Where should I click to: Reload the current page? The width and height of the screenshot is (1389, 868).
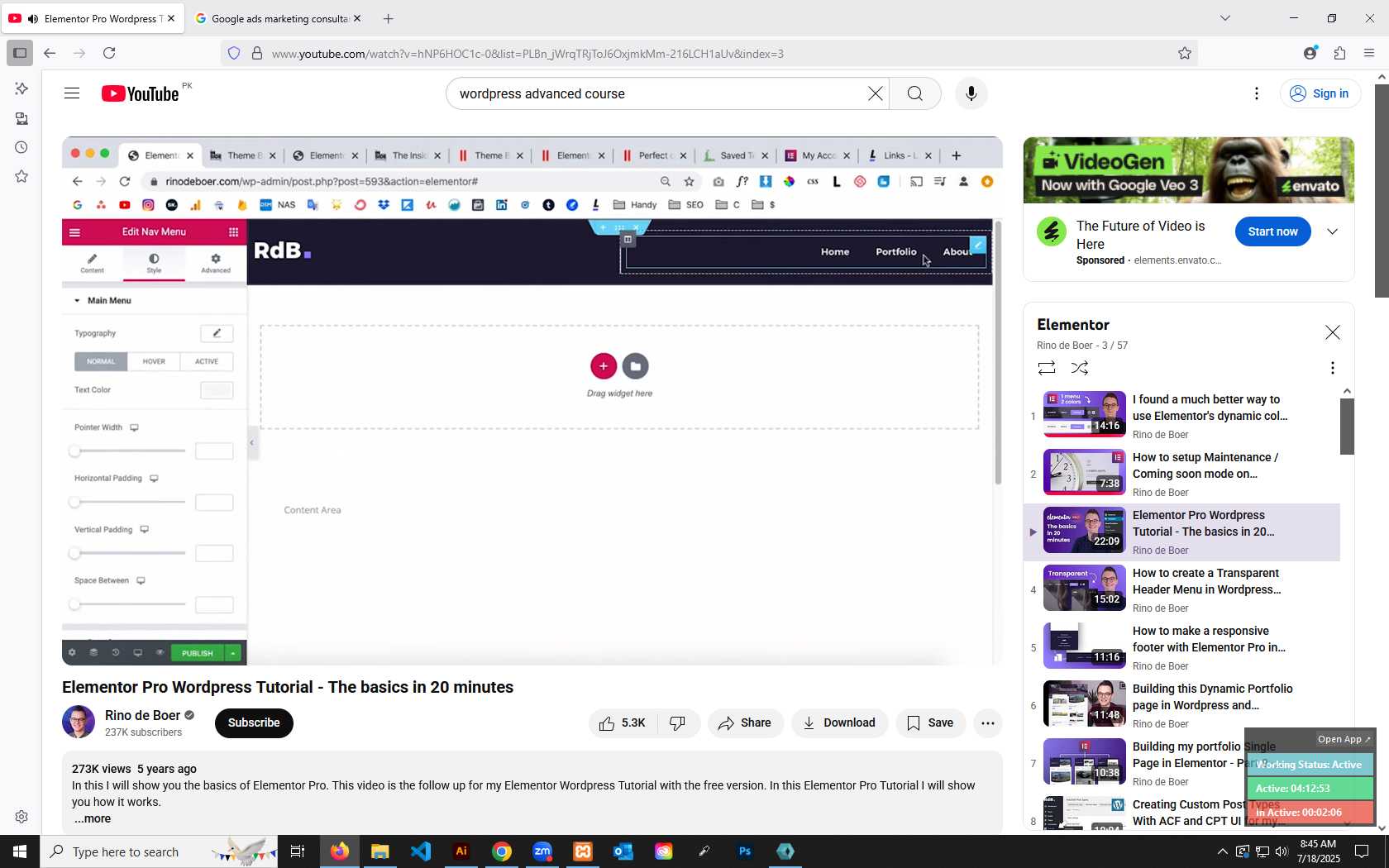pos(109,53)
